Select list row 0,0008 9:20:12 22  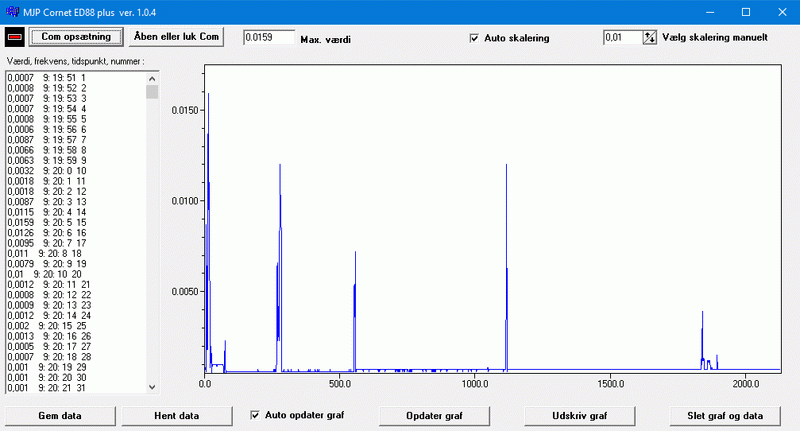(76, 295)
